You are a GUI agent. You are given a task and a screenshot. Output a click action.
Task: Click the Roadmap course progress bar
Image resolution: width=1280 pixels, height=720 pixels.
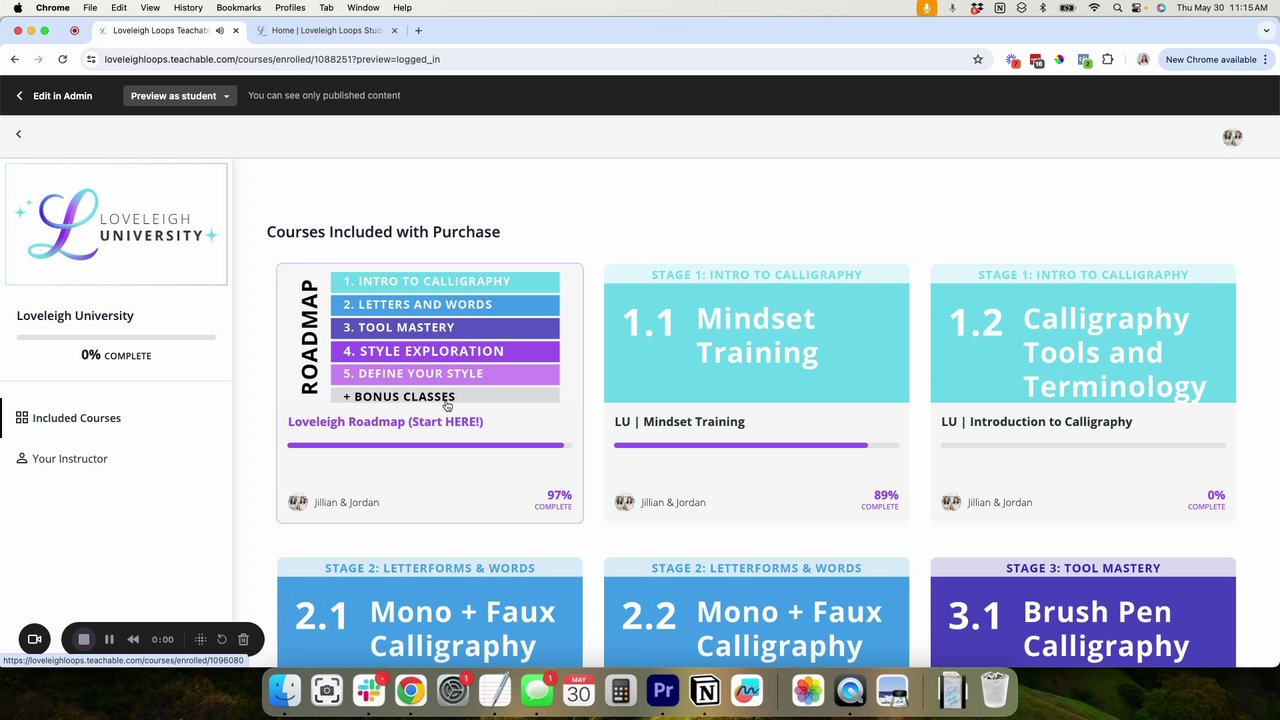click(430, 445)
